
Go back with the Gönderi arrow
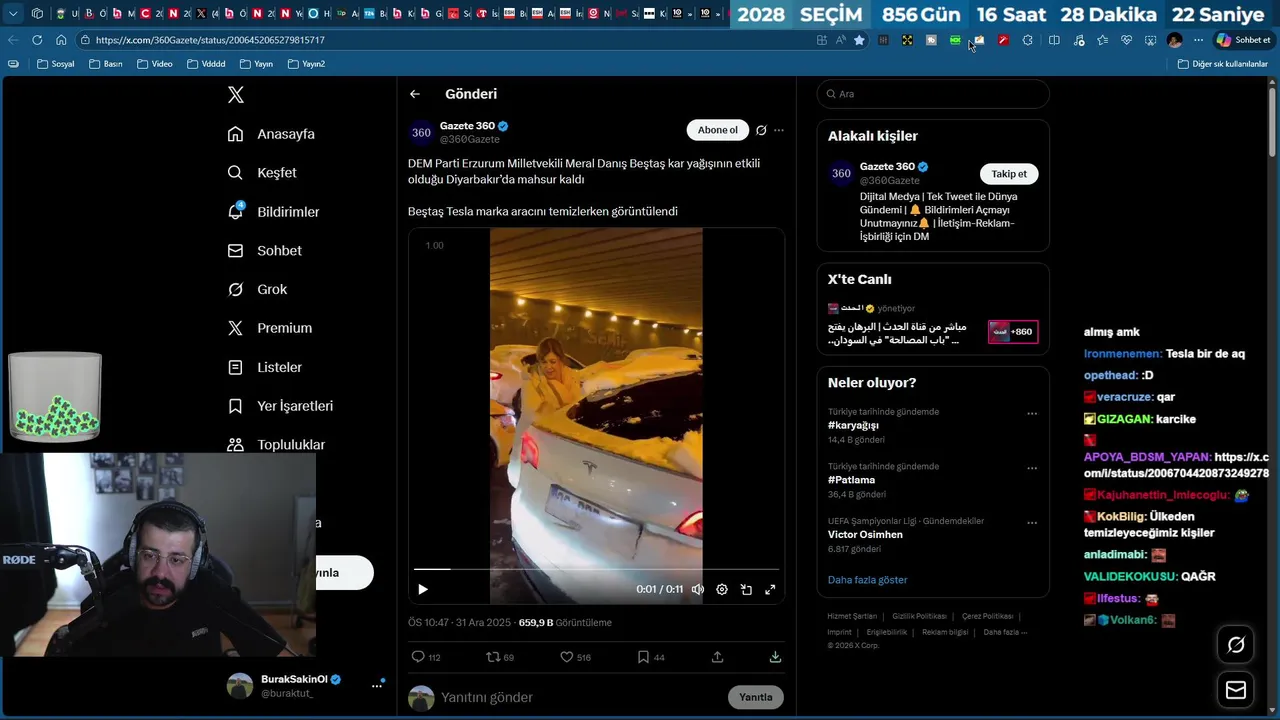(415, 94)
